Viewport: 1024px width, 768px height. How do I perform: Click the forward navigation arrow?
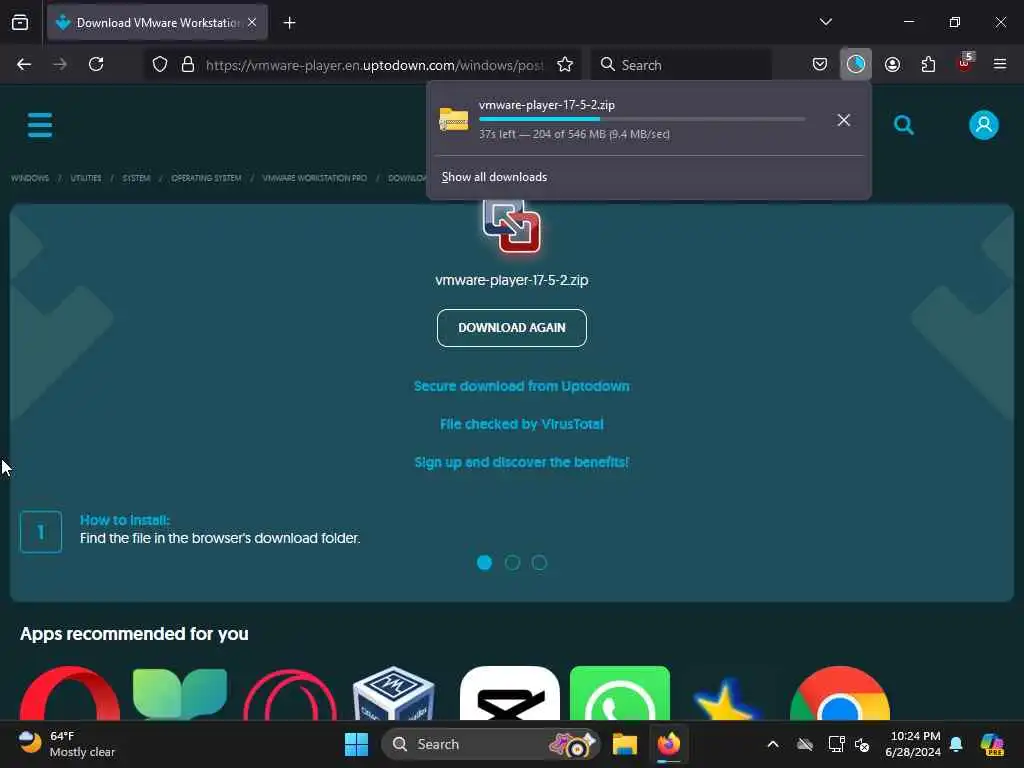point(59,64)
